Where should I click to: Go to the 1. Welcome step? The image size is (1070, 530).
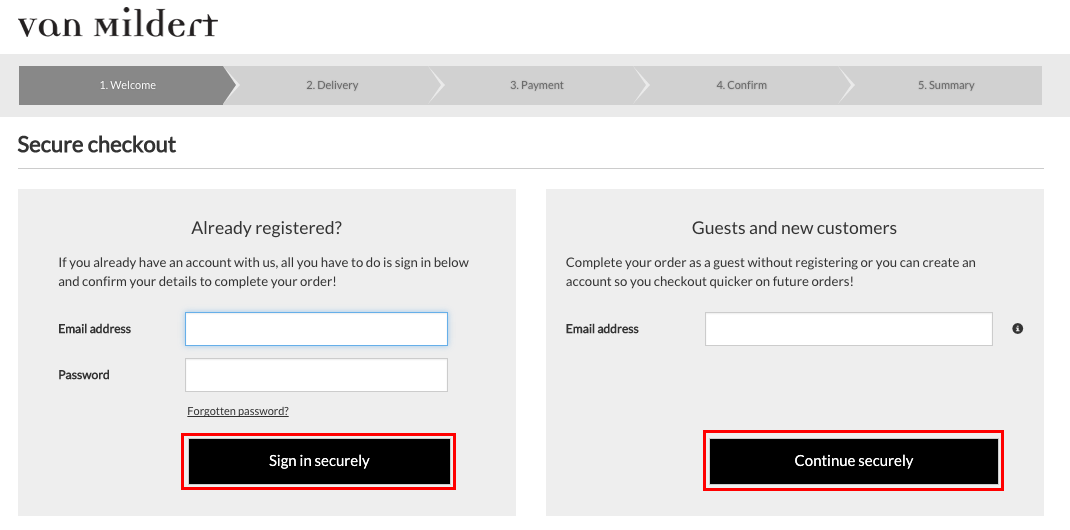coord(128,85)
